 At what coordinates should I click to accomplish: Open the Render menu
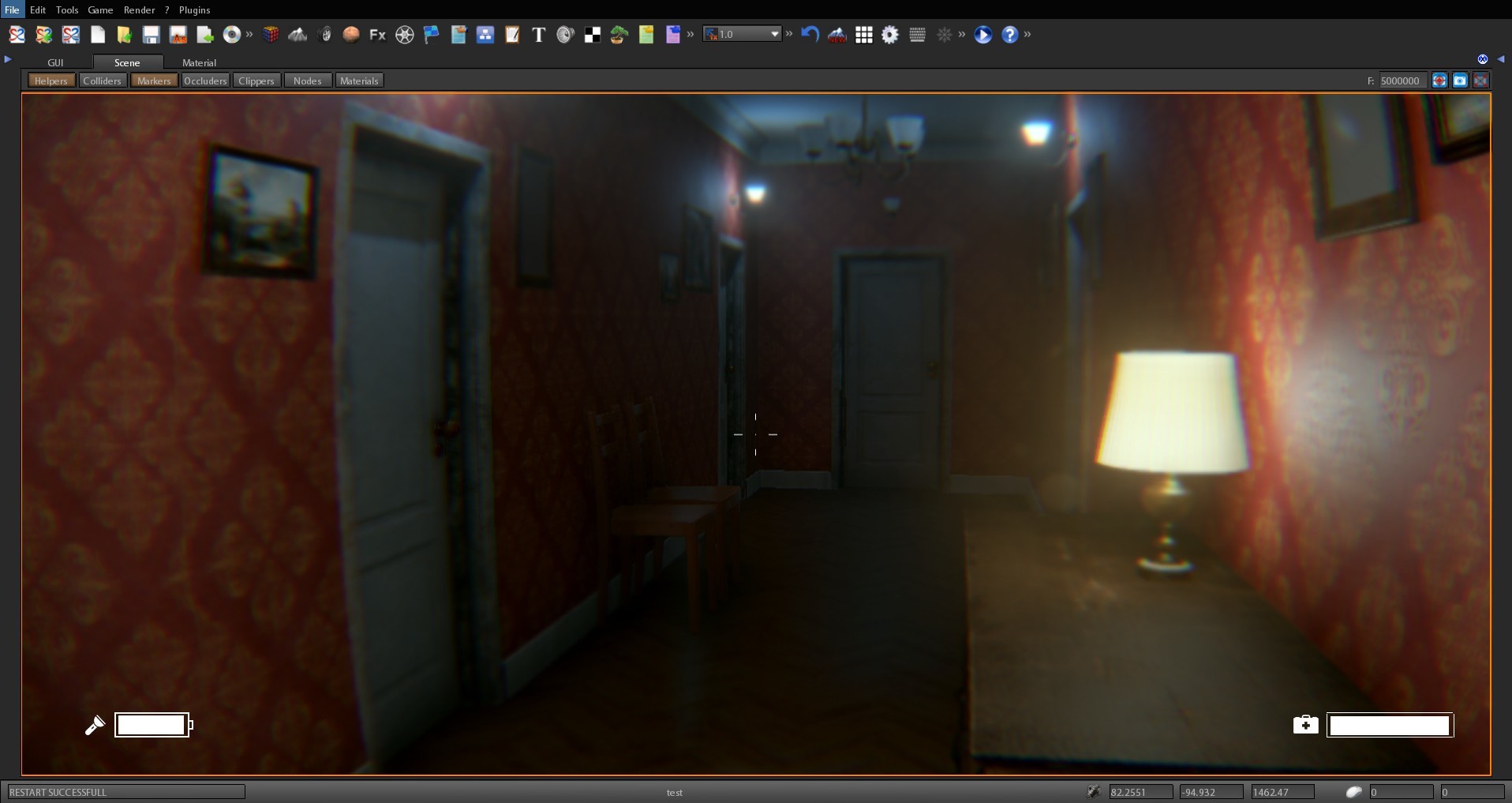140,9
